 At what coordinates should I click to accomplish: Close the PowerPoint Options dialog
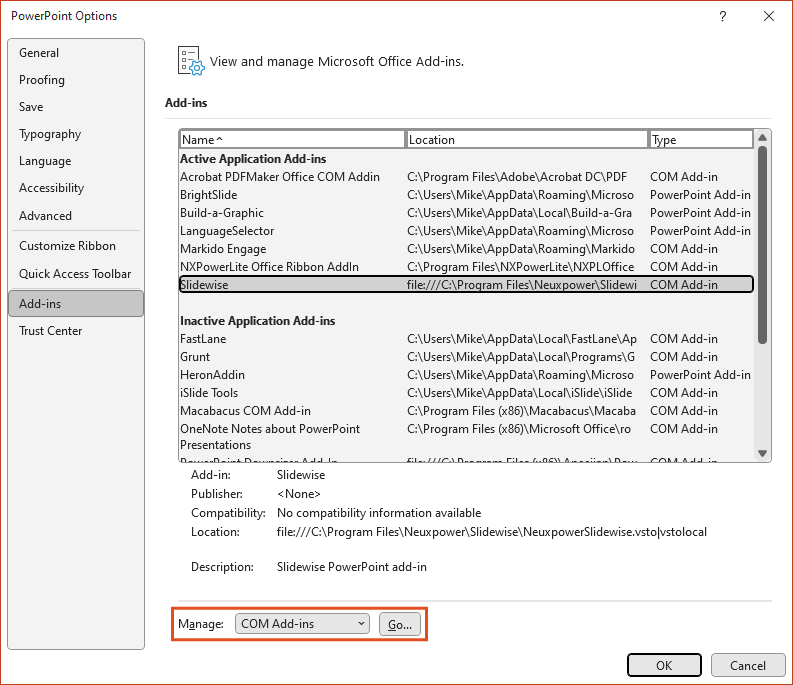[769, 16]
